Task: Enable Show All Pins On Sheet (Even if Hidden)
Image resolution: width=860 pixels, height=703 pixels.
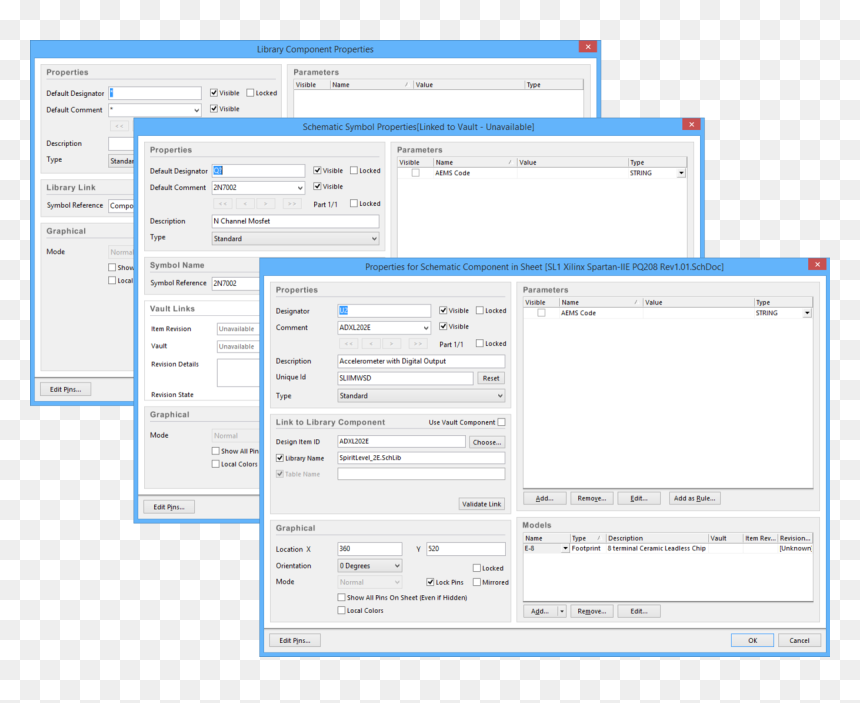Action: [341, 597]
